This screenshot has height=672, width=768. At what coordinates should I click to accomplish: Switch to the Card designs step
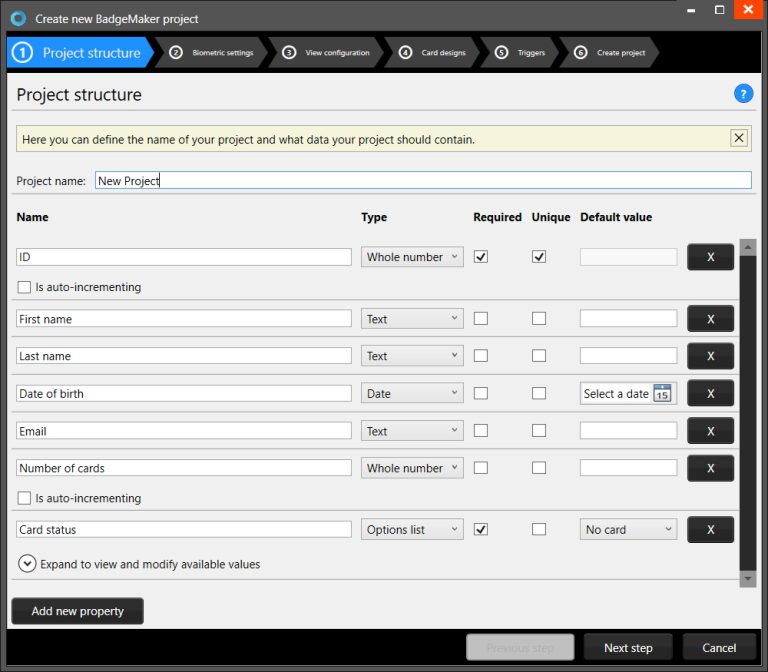click(x=432, y=53)
